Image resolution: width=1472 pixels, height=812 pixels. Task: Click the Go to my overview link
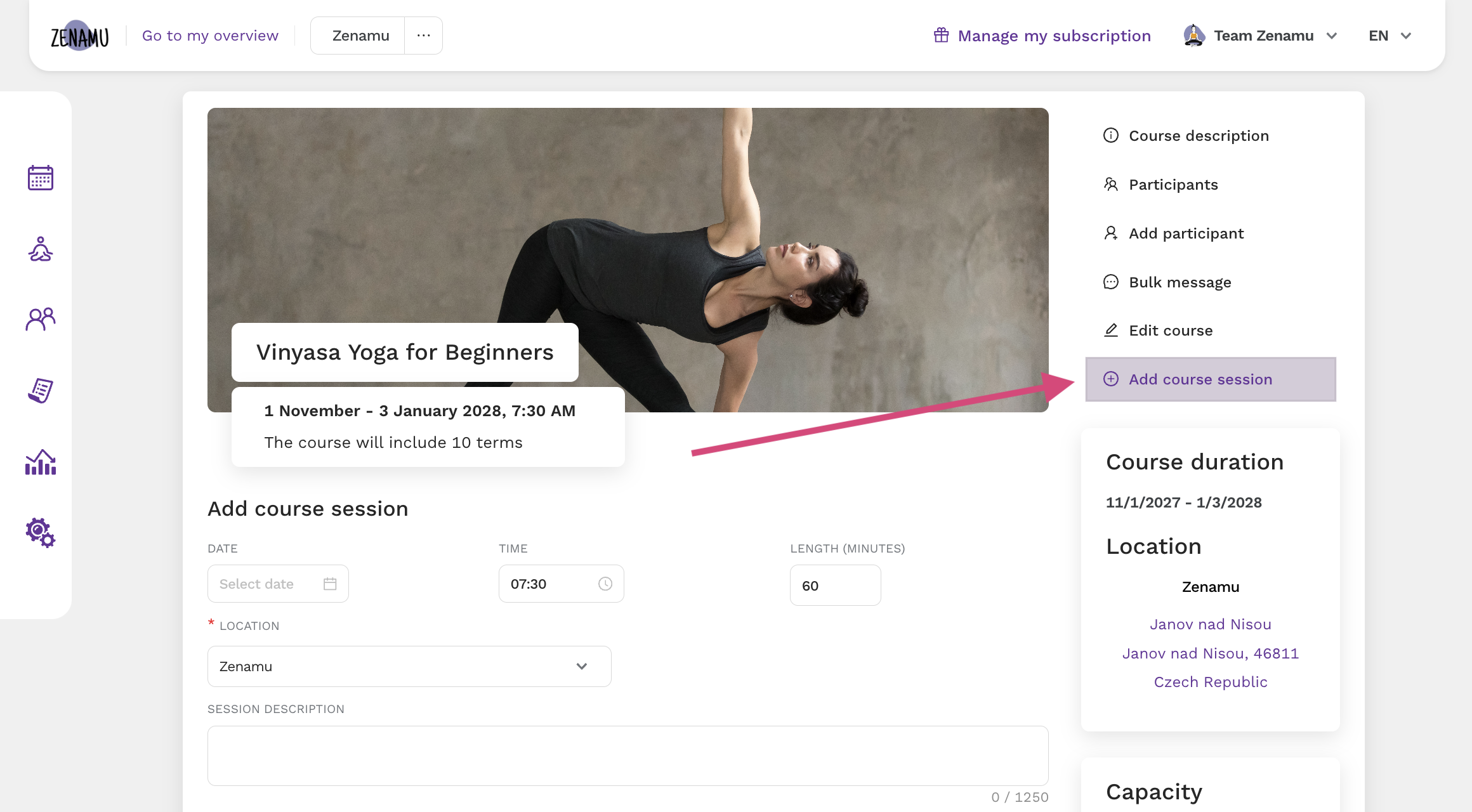[210, 35]
